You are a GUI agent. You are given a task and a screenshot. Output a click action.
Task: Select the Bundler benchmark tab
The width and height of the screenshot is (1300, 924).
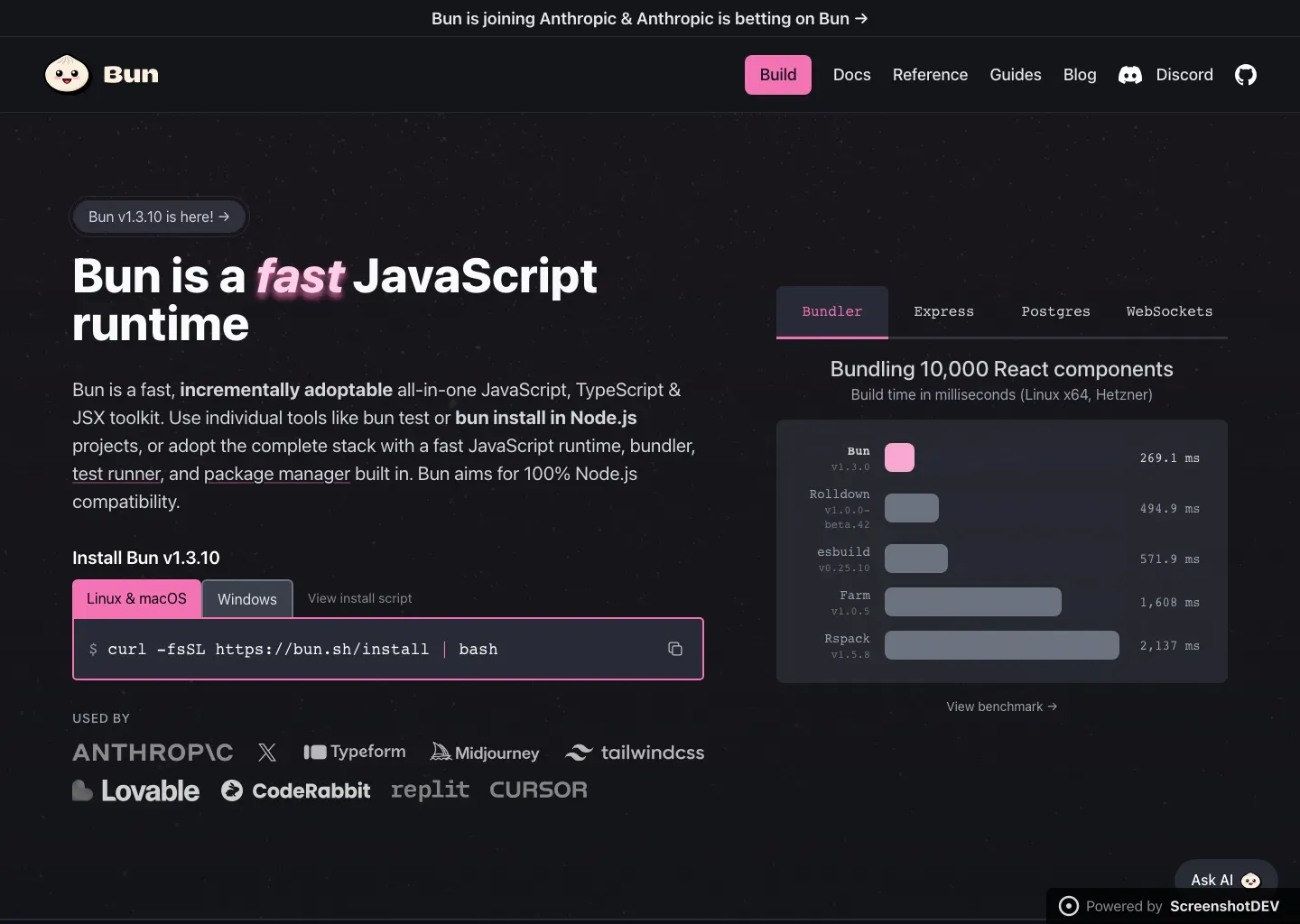pos(832,312)
